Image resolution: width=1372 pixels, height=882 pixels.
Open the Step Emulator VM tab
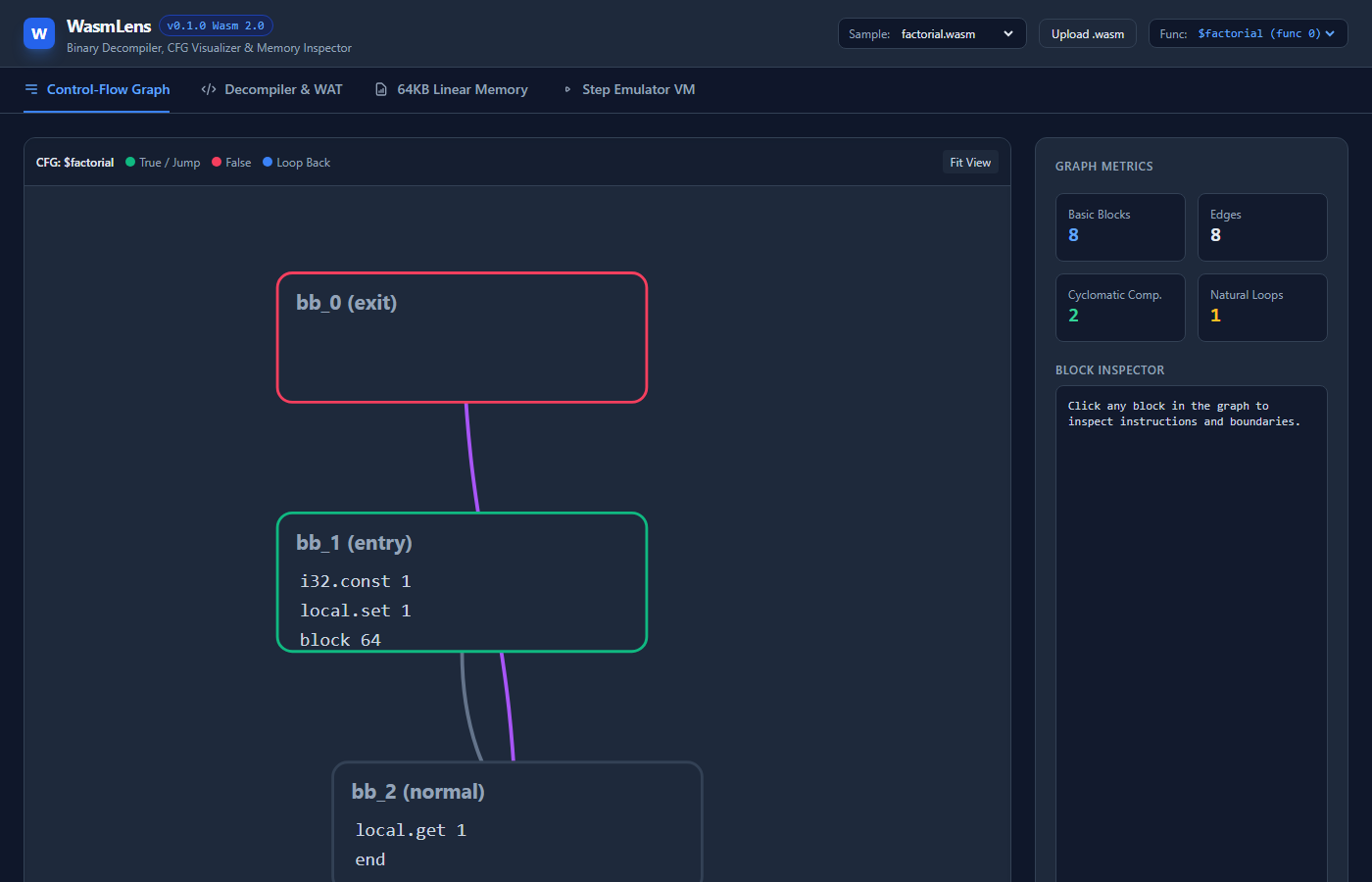click(628, 89)
